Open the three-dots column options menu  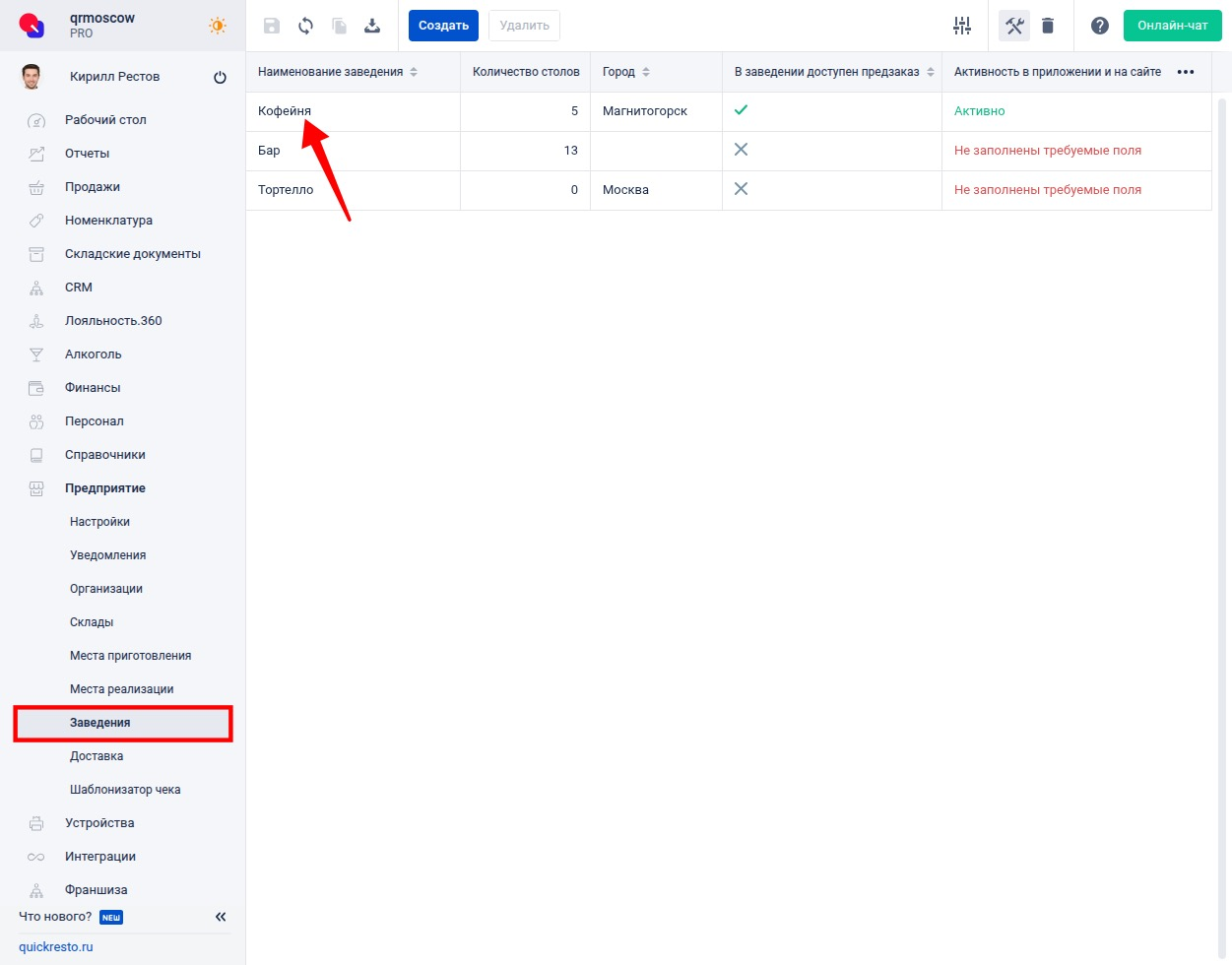pos(1186,72)
